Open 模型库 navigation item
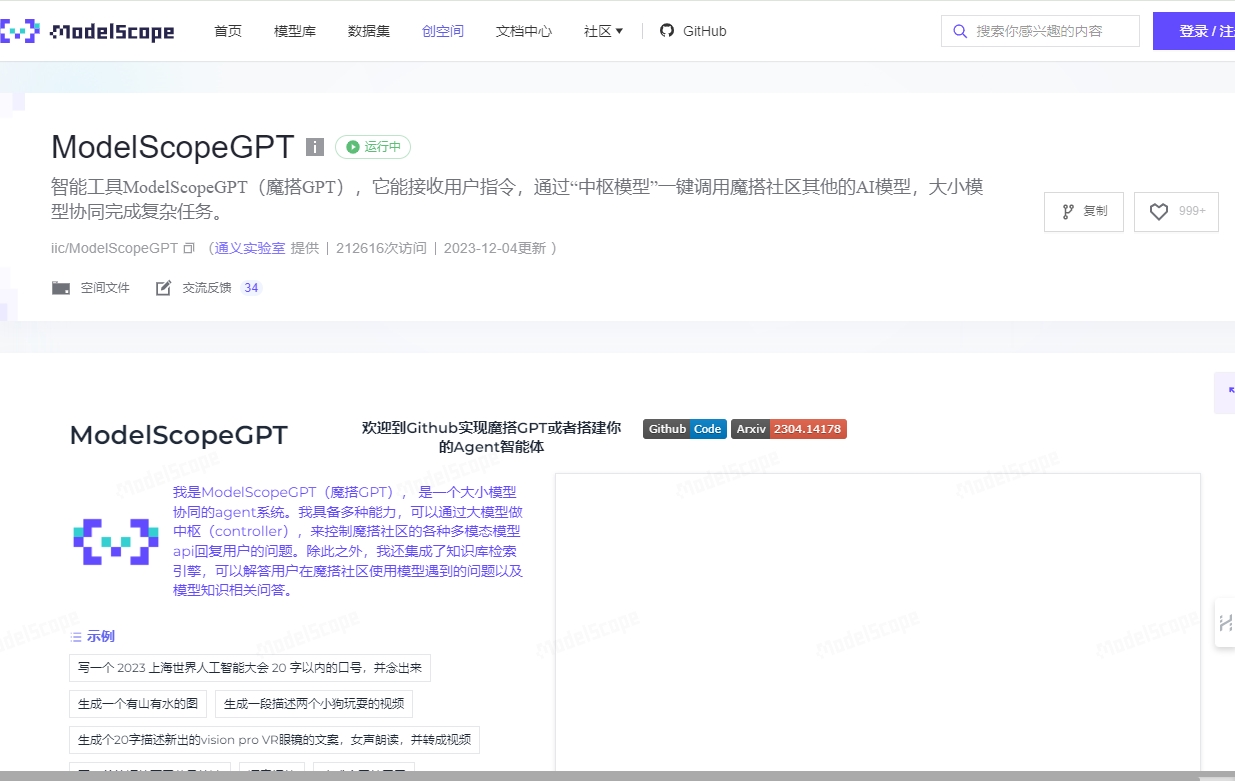Screen dimensions: 1235x781 pyautogui.click(x=295, y=31)
